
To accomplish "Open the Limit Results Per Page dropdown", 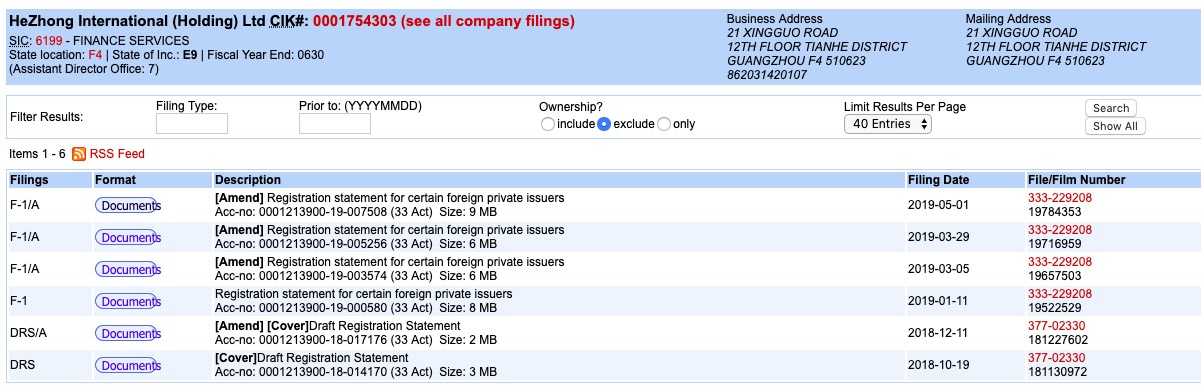I will [x=888, y=124].
